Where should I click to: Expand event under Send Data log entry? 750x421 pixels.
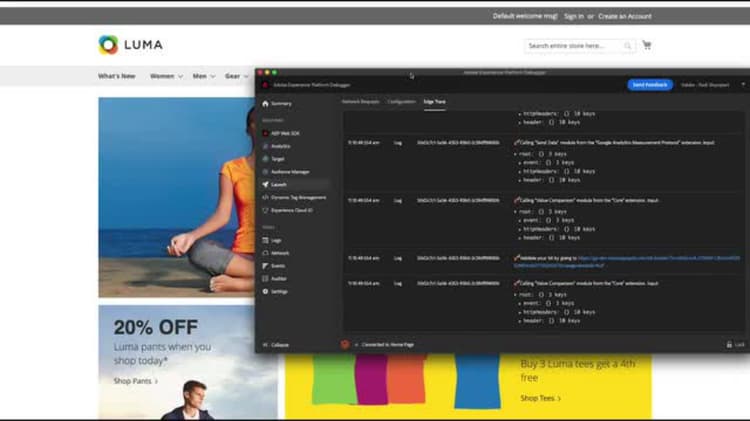point(520,163)
